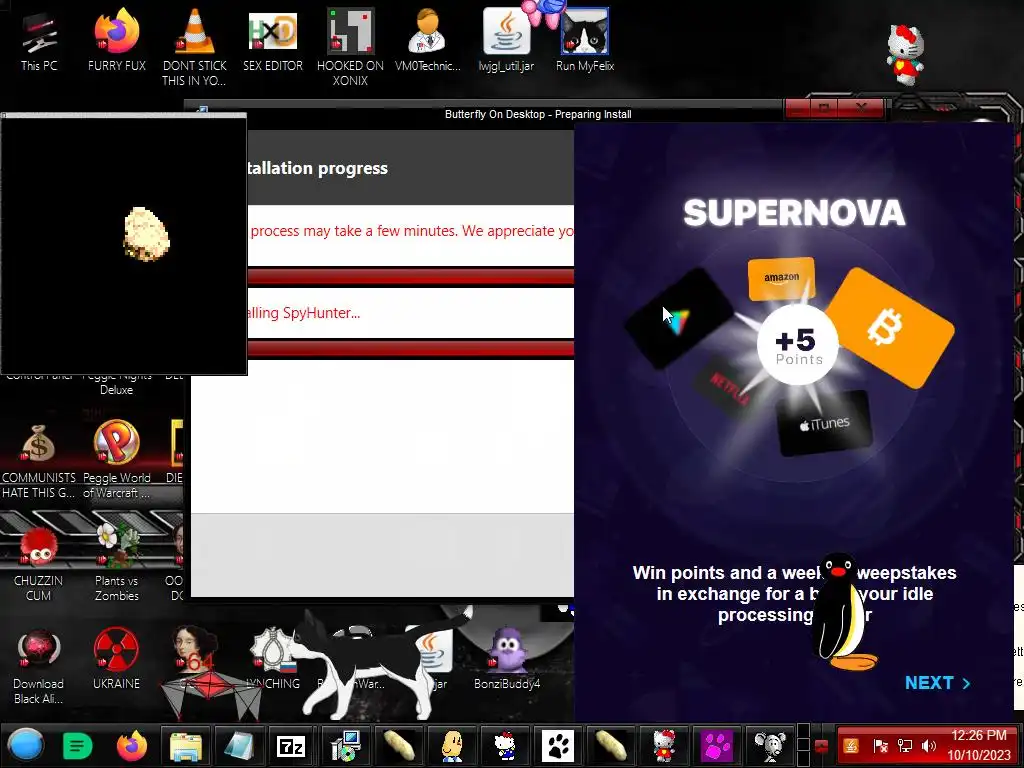Click the red Hello Kitty taskbar icon

tap(664, 745)
